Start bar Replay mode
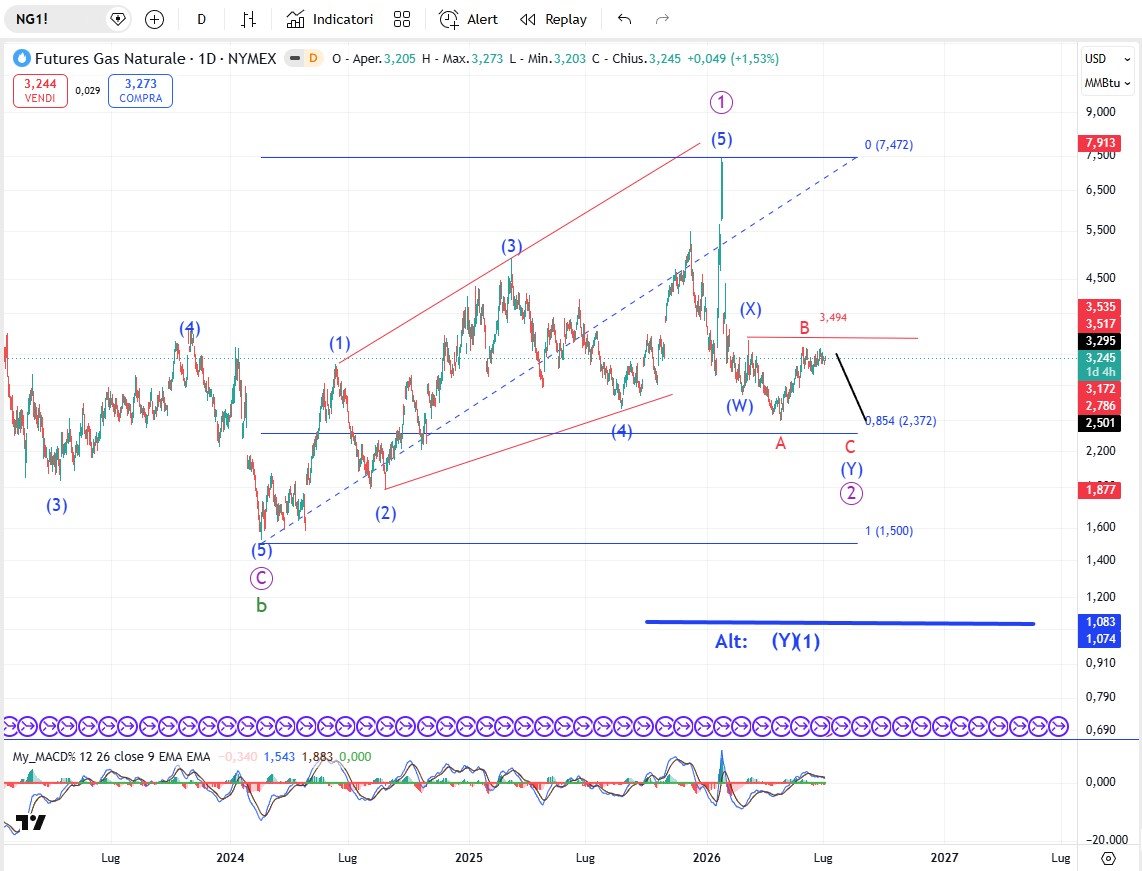This screenshot has height=871, width=1142. (554, 20)
